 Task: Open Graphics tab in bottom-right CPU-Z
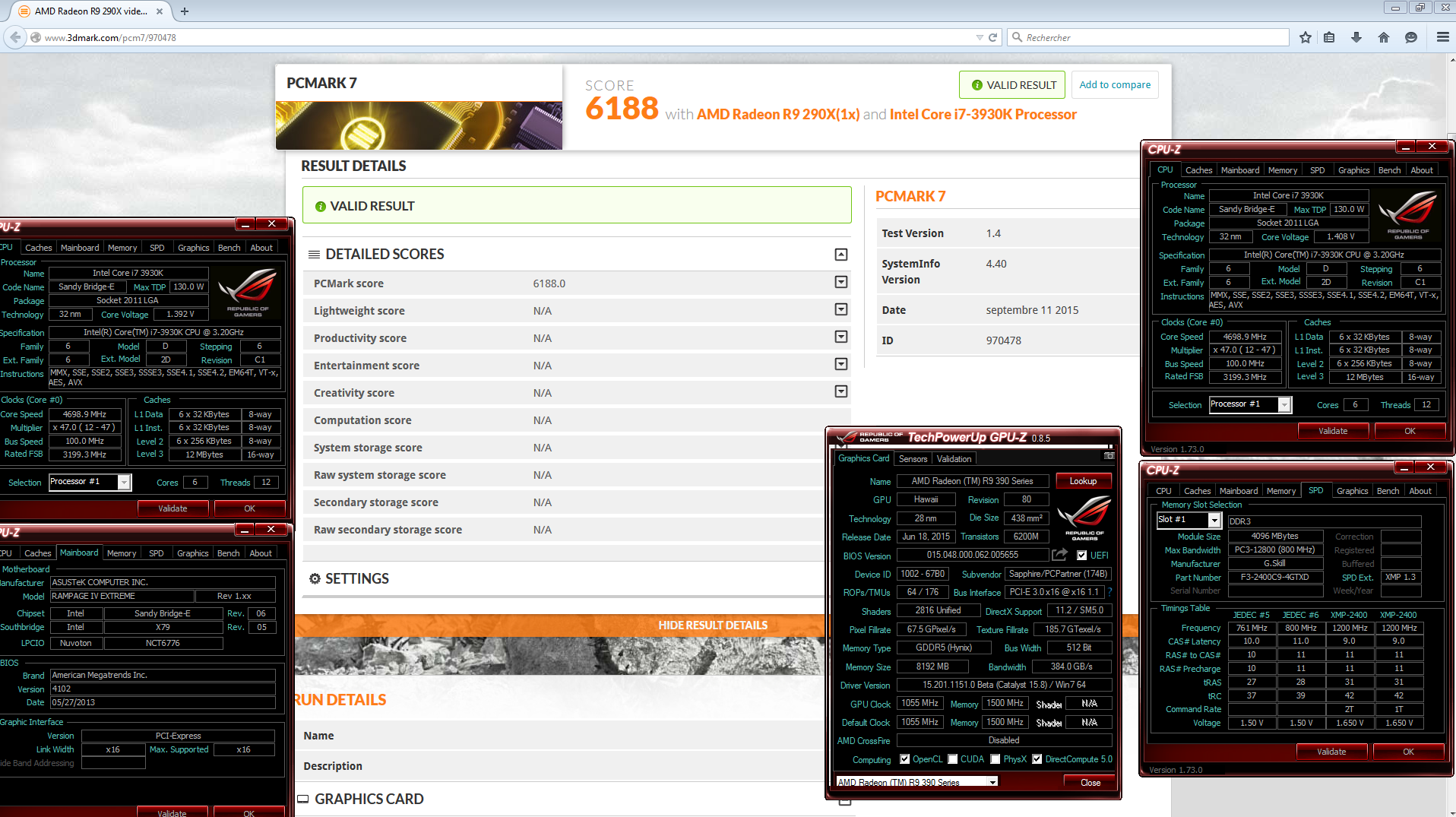(x=1353, y=491)
